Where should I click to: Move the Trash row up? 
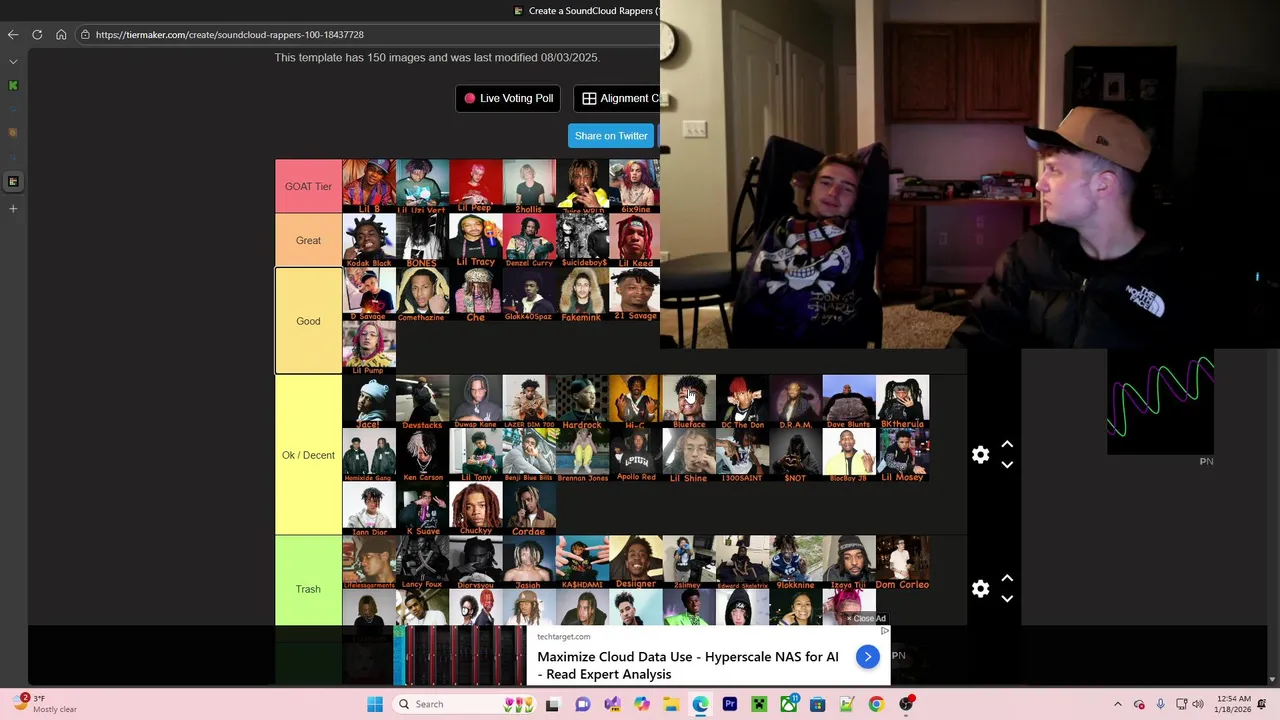point(1007,578)
